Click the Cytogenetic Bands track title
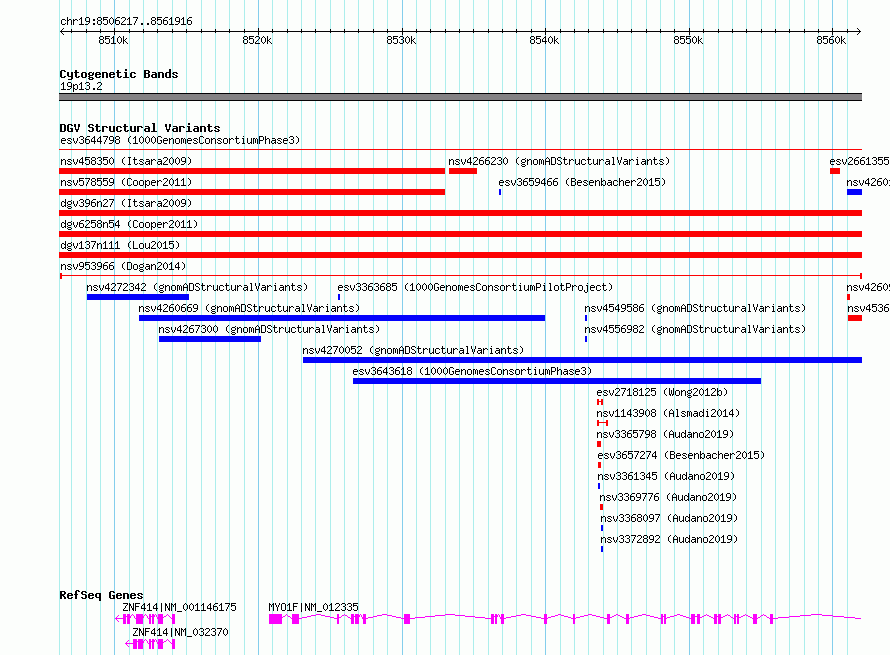This screenshot has width=890, height=655. pyautogui.click(x=119, y=74)
